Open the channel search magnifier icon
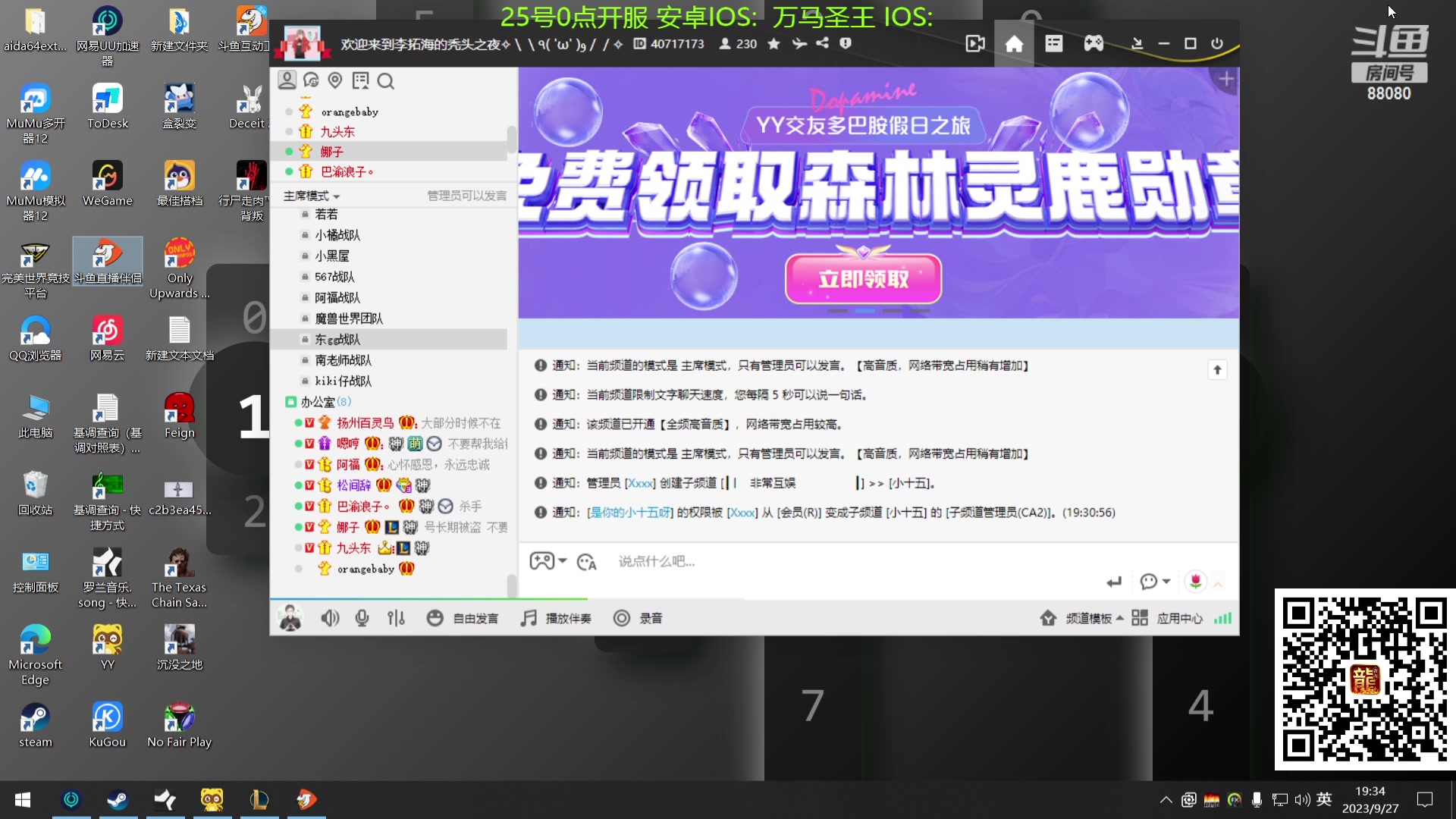Viewport: 1456px width, 819px height. pyautogui.click(x=387, y=81)
